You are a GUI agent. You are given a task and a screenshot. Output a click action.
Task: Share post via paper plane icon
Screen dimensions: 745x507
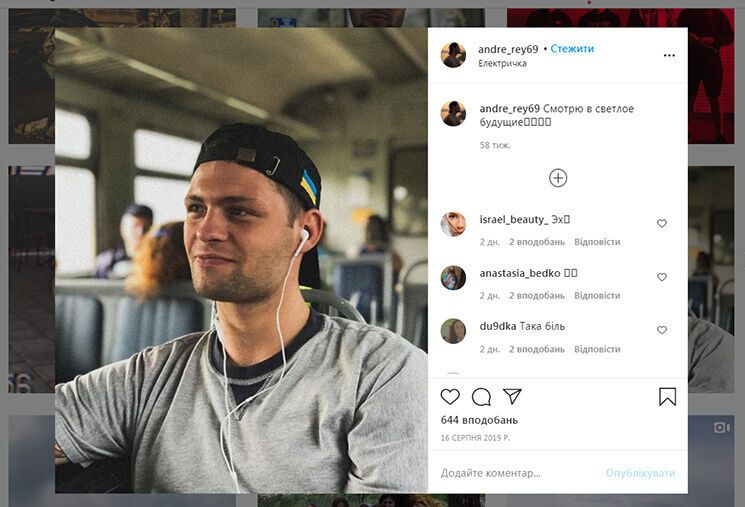pos(512,397)
